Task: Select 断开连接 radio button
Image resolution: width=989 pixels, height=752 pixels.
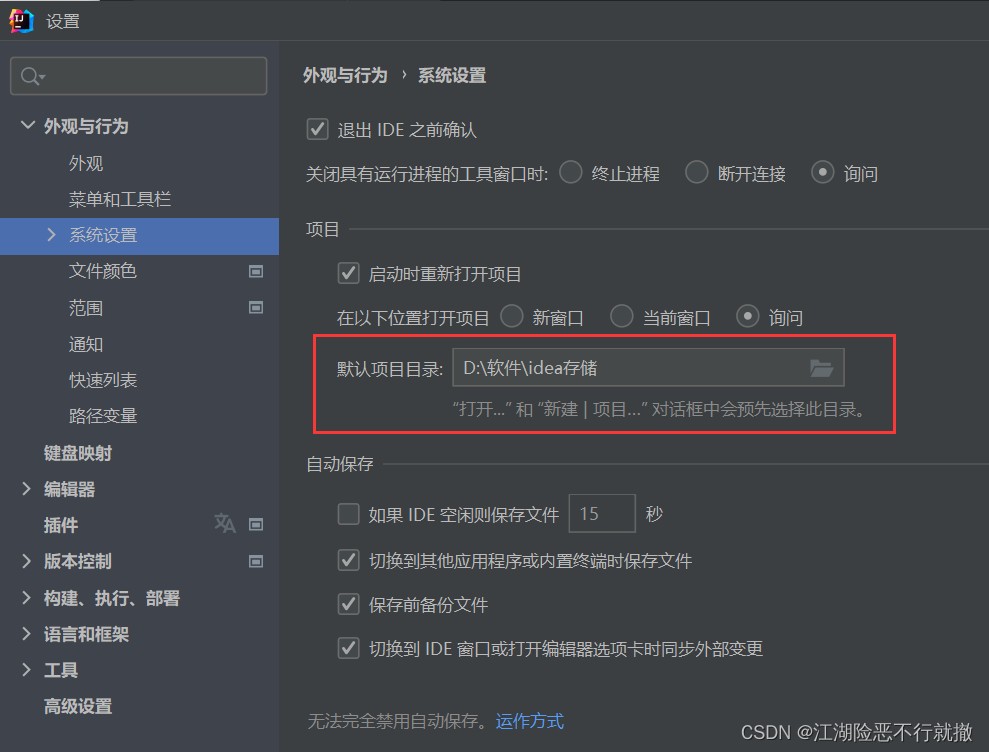Action: [x=696, y=172]
